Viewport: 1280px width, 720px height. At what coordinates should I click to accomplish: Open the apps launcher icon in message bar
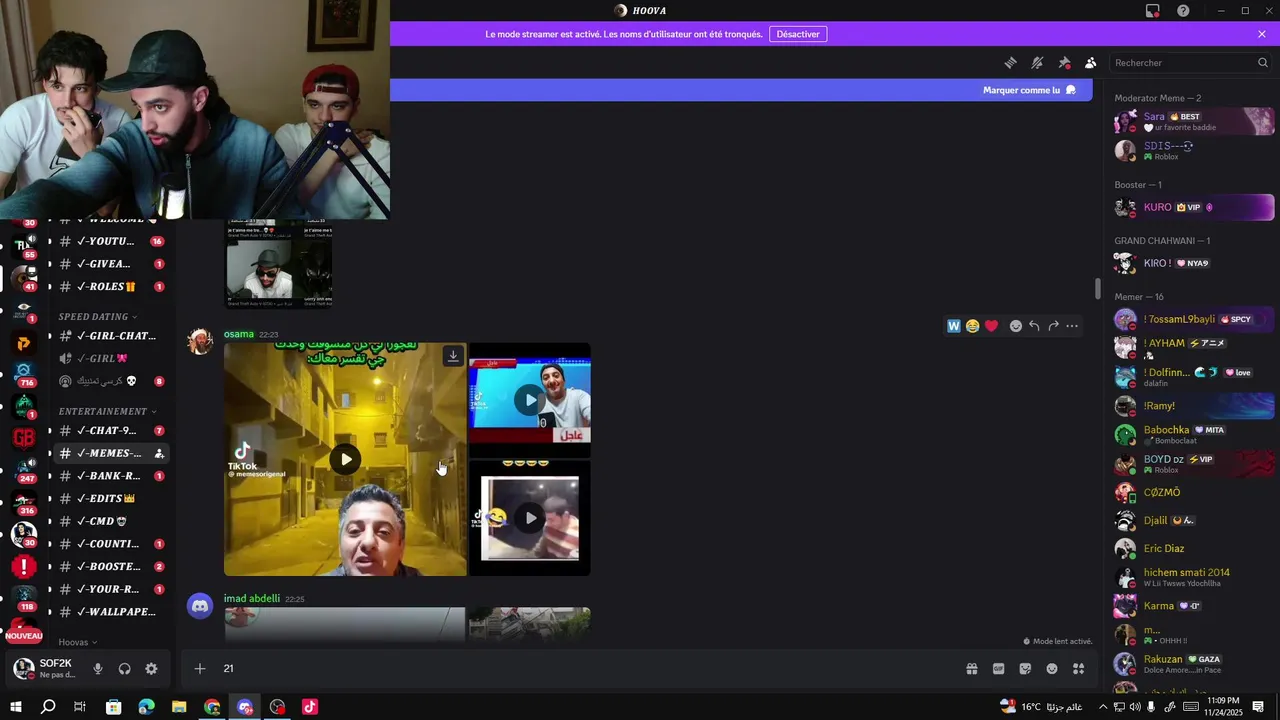point(1079,669)
